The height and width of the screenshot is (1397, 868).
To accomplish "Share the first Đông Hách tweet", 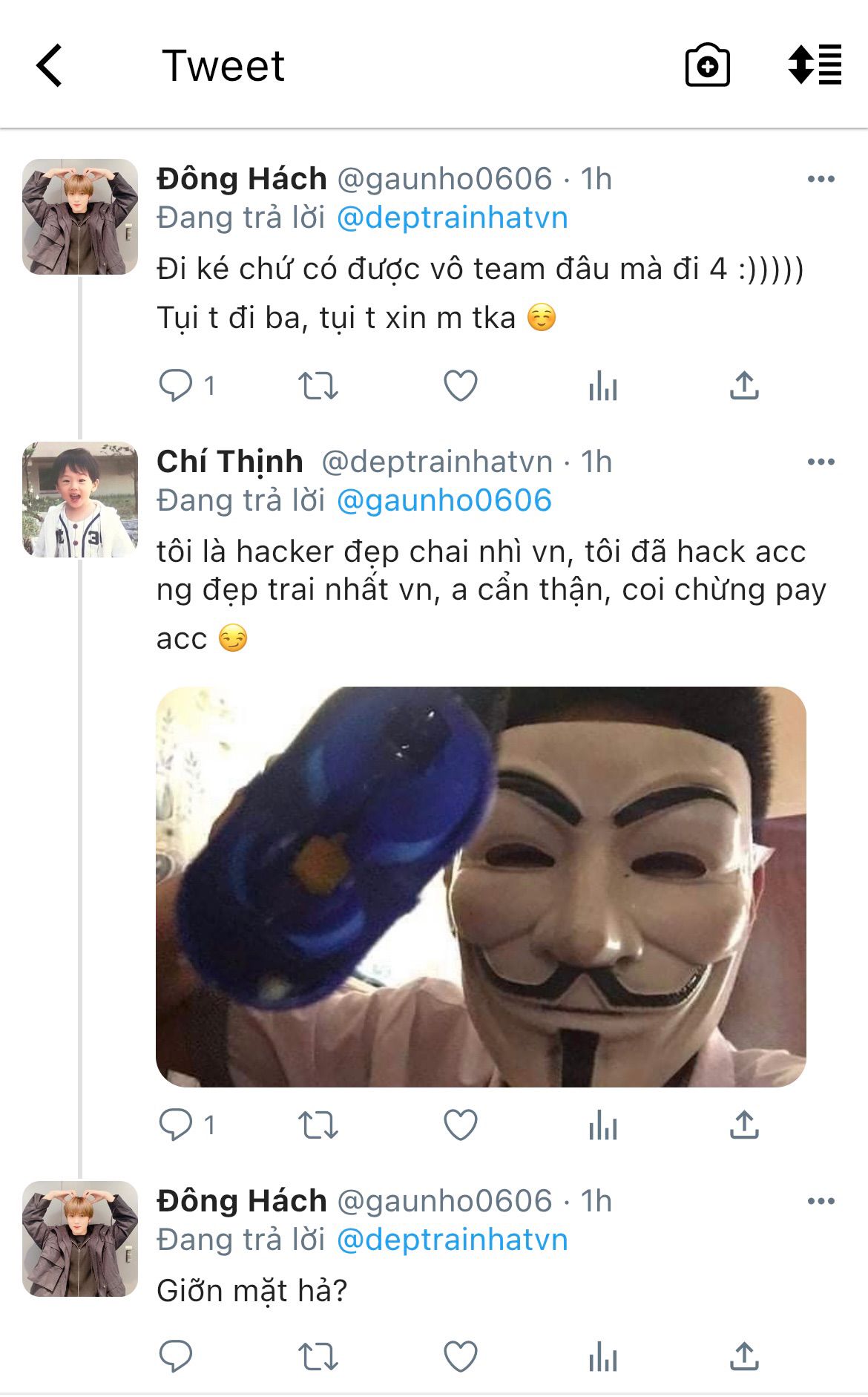I will [744, 385].
